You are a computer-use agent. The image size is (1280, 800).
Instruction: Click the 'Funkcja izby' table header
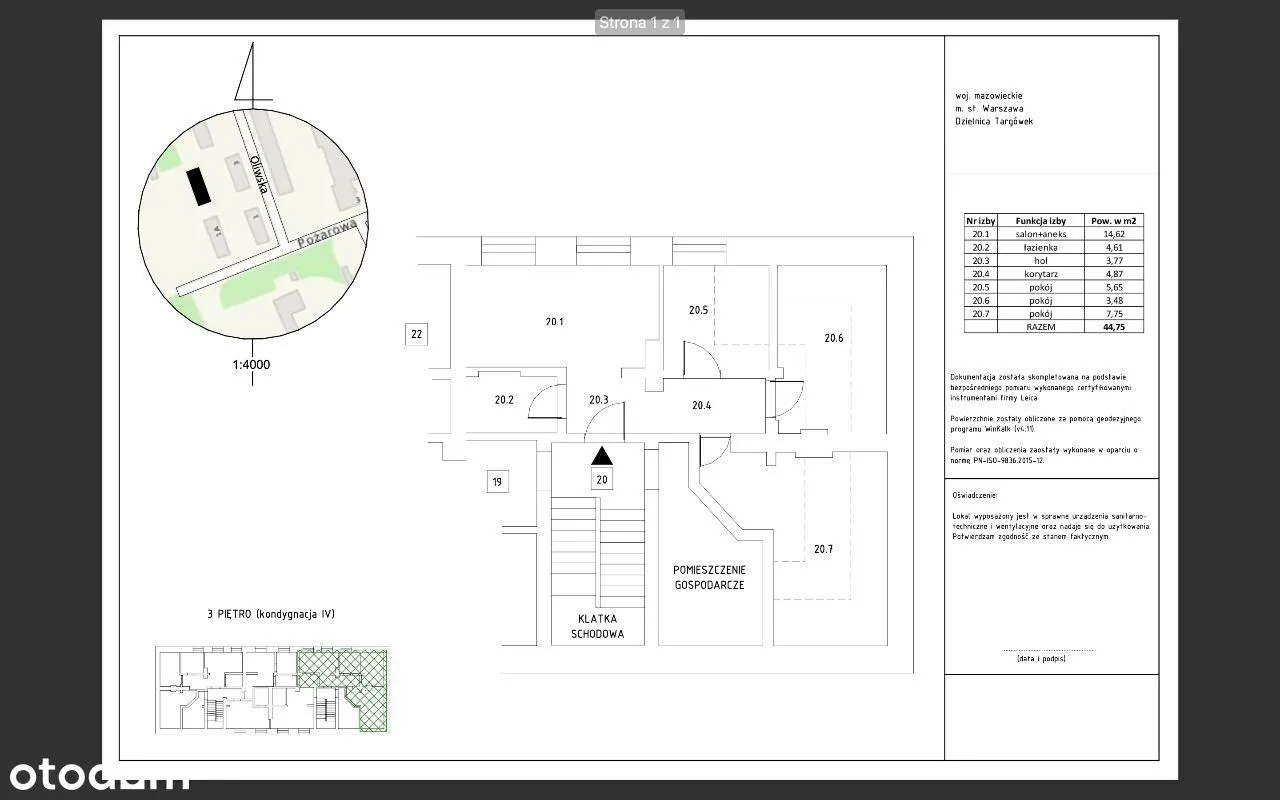[x=1041, y=221]
